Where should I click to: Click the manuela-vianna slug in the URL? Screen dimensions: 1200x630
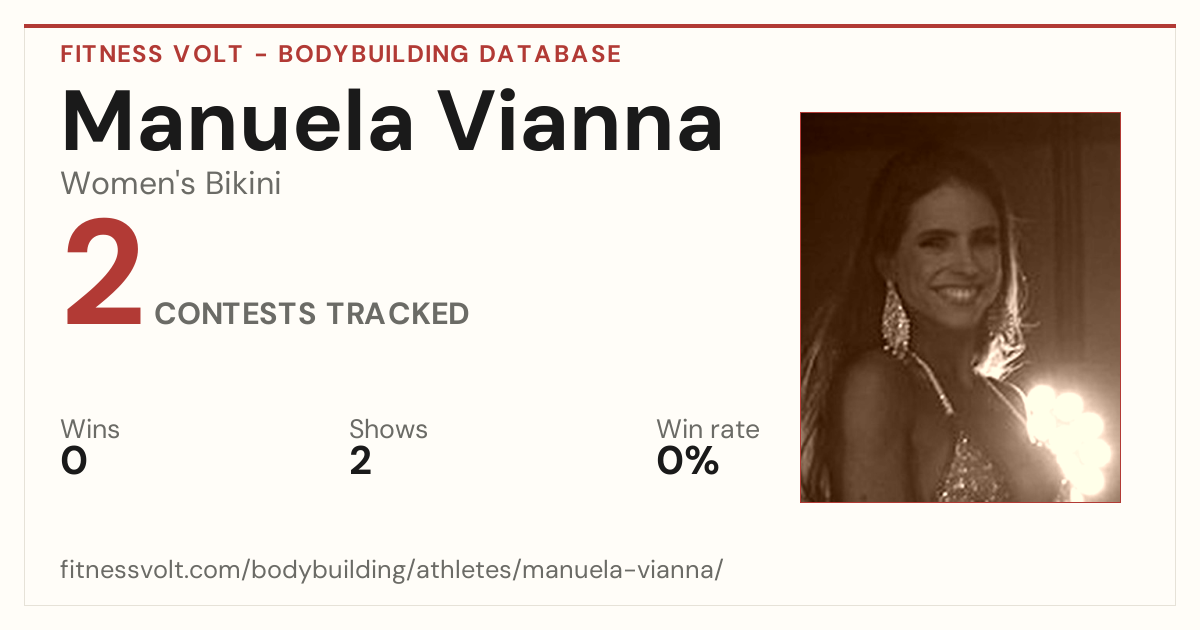click(x=618, y=571)
